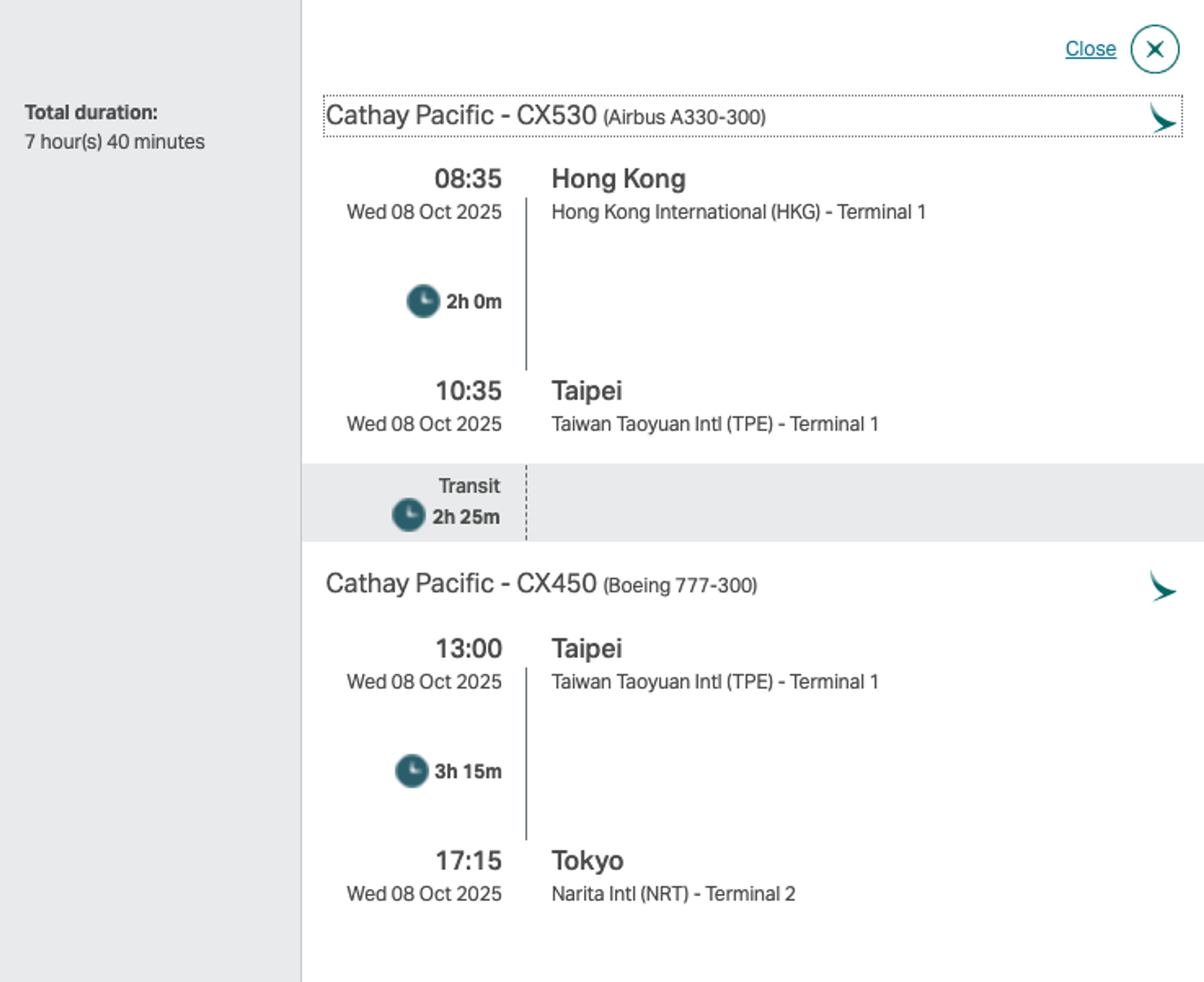
Task: Click the date under 17:15 arrival
Action: (424, 894)
